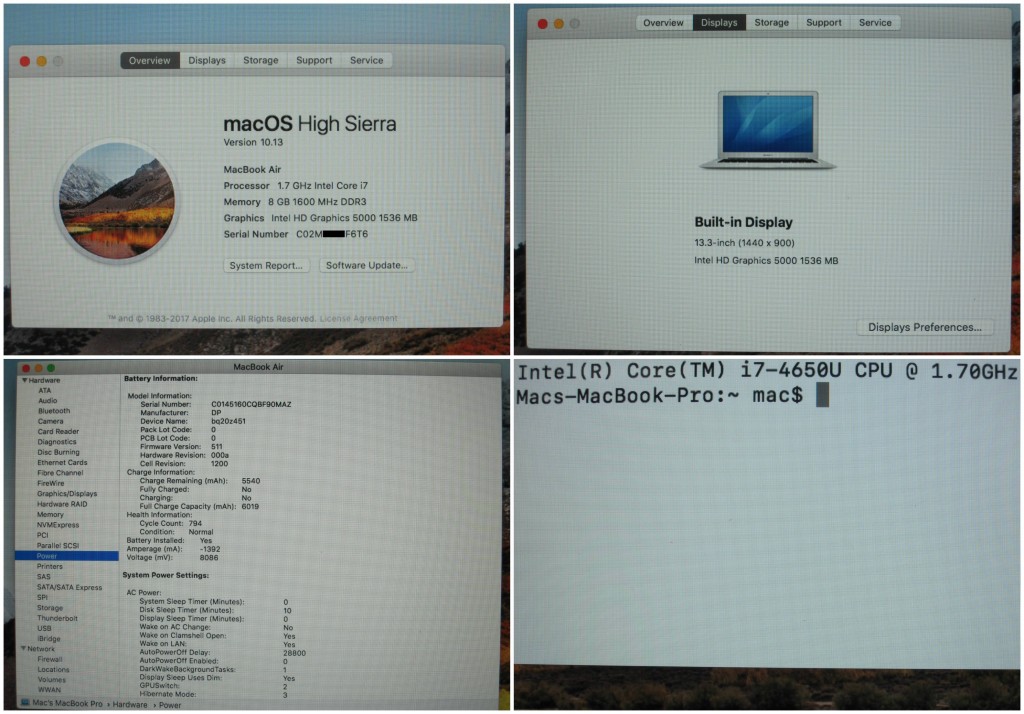
Task: Click the Cycle Count value 794
Action: [195, 523]
